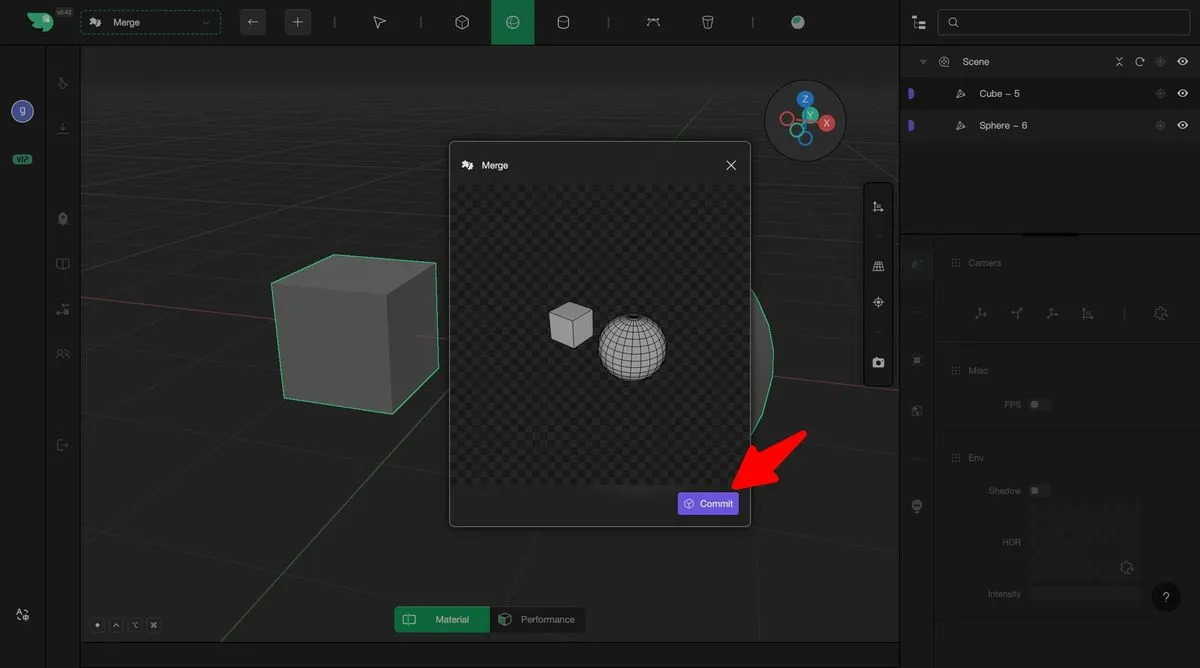Select the Material tab
This screenshot has height=668, width=1200.
pos(441,620)
